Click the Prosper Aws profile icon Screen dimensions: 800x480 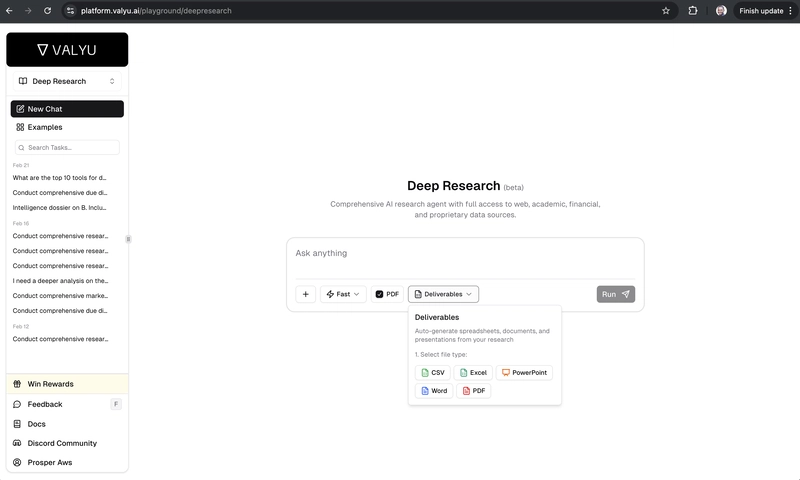click(17, 463)
